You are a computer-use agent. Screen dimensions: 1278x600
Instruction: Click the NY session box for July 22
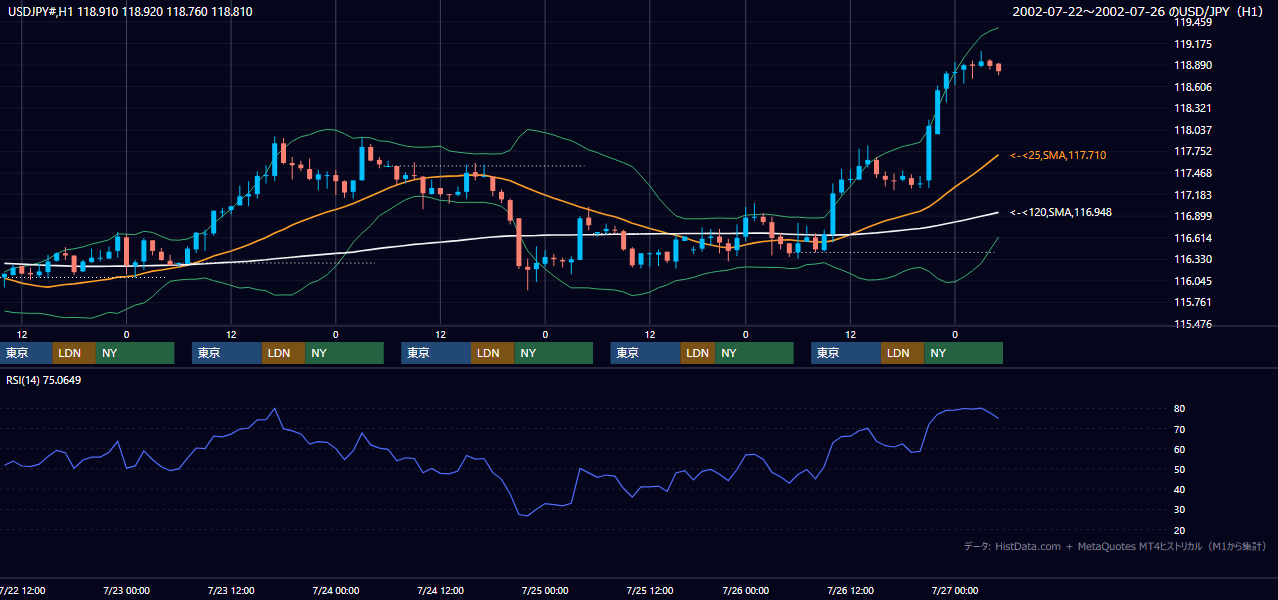pos(135,353)
